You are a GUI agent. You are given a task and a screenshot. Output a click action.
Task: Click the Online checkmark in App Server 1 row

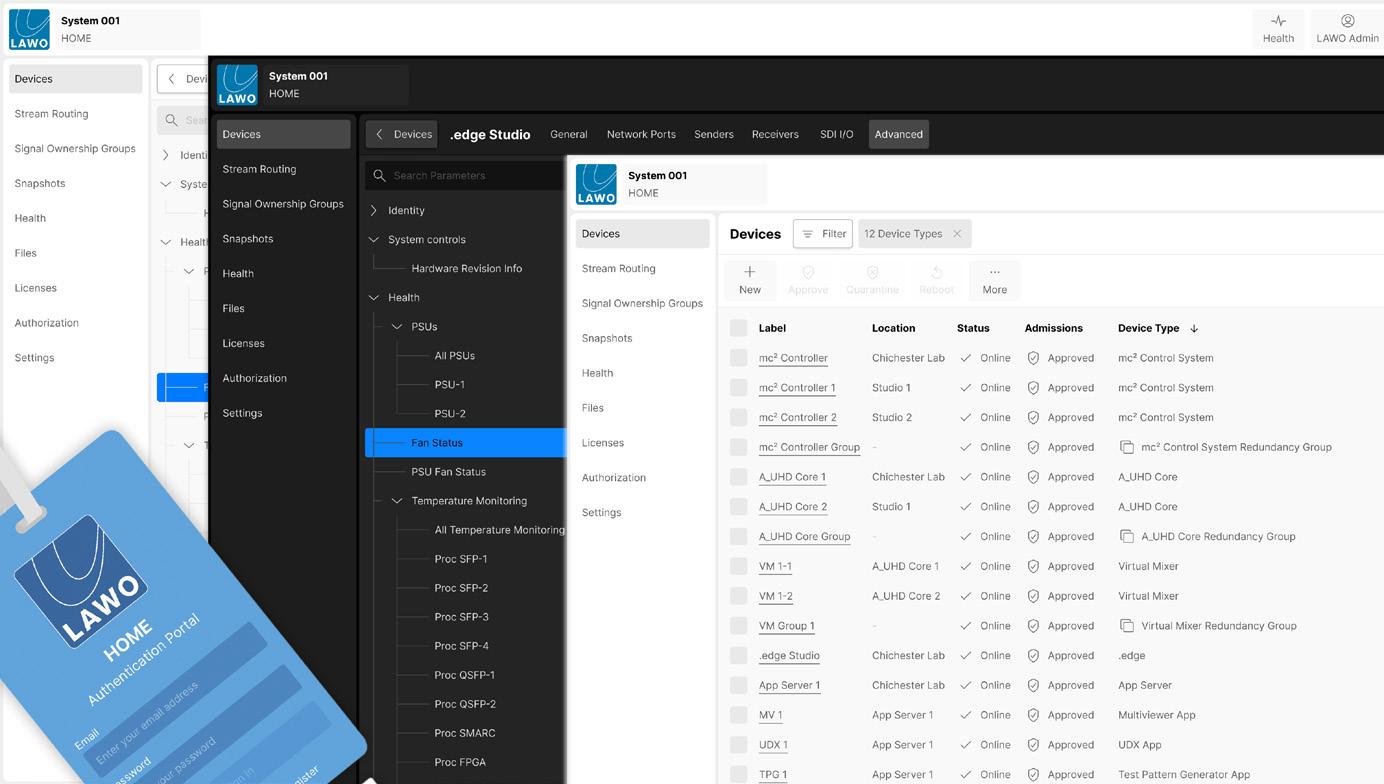965,685
